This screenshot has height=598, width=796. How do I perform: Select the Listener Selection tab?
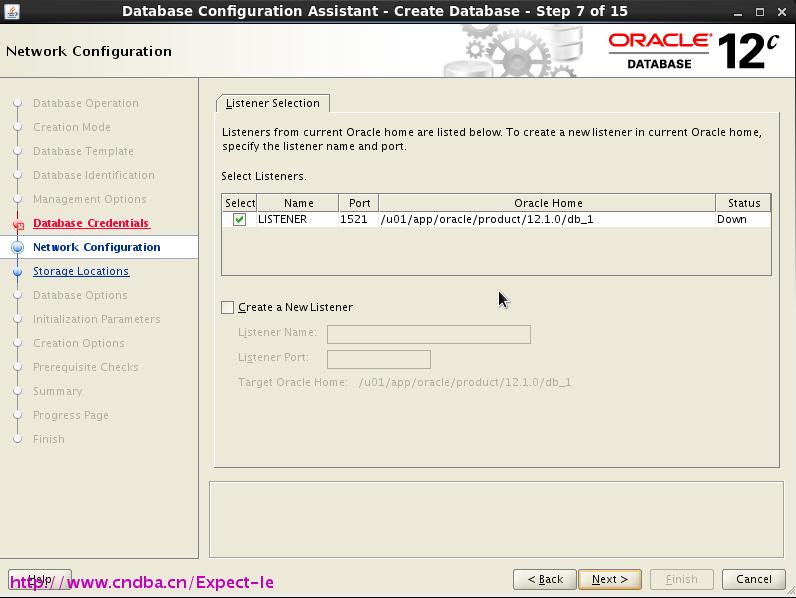[273, 103]
